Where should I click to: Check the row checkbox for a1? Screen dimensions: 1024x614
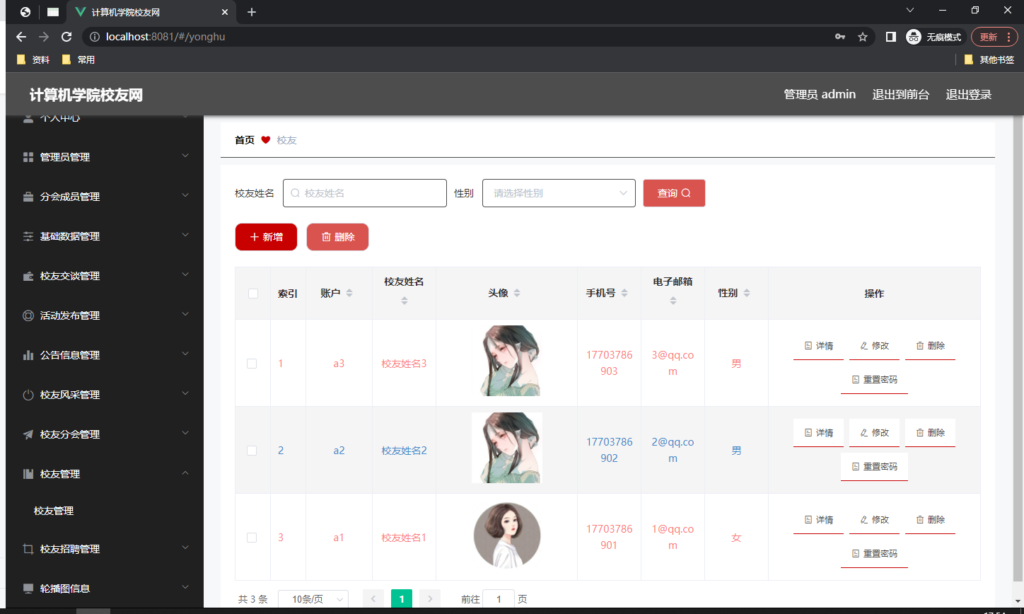tap(251, 538)
